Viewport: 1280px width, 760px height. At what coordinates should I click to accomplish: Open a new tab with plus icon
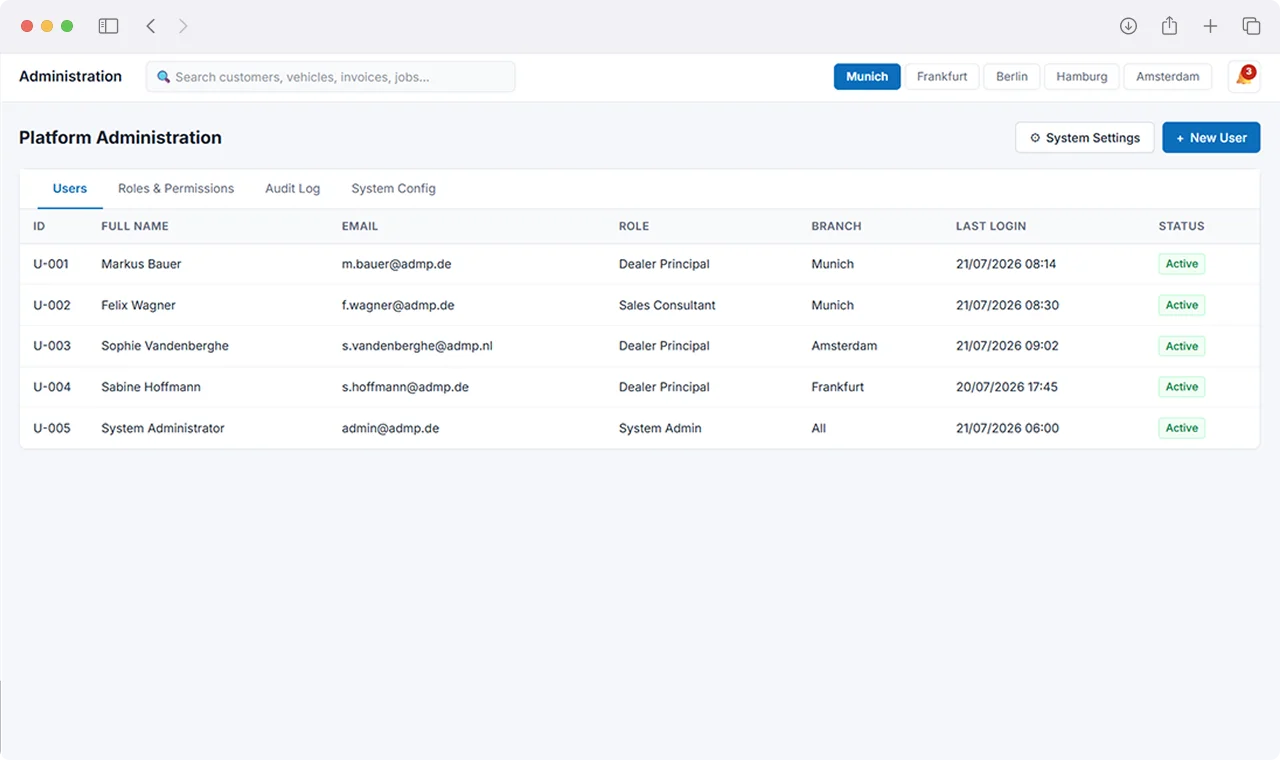tap(1210, 26)
